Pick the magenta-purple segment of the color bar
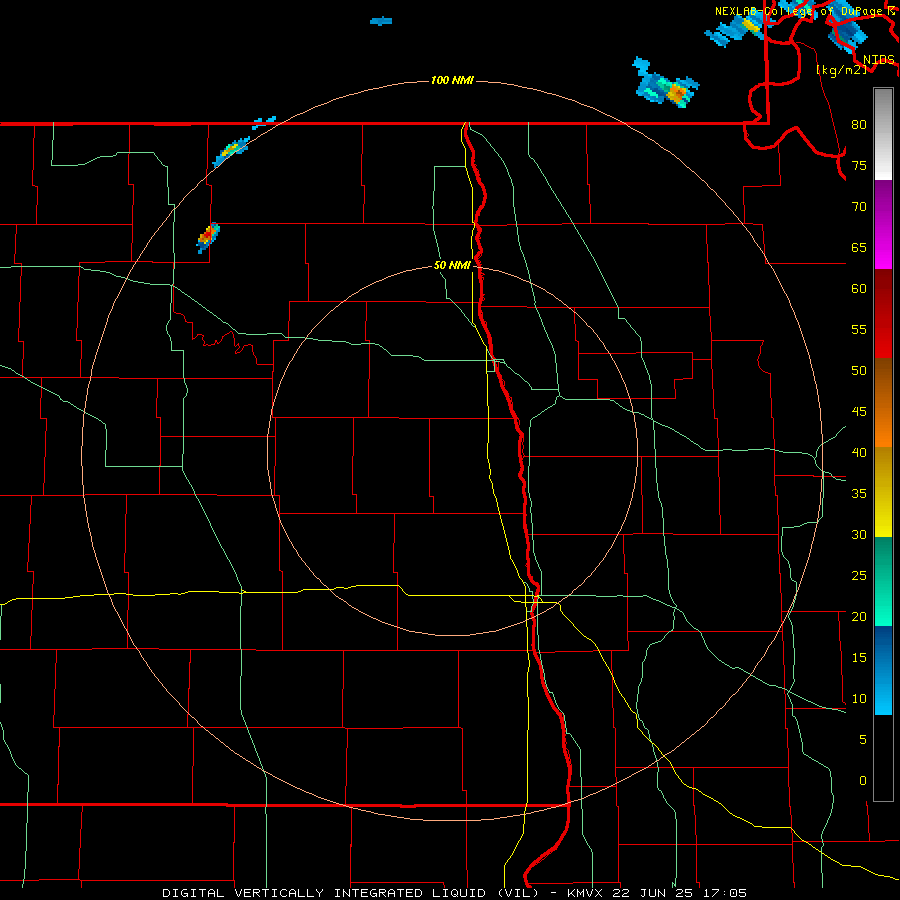 (883, 224)
